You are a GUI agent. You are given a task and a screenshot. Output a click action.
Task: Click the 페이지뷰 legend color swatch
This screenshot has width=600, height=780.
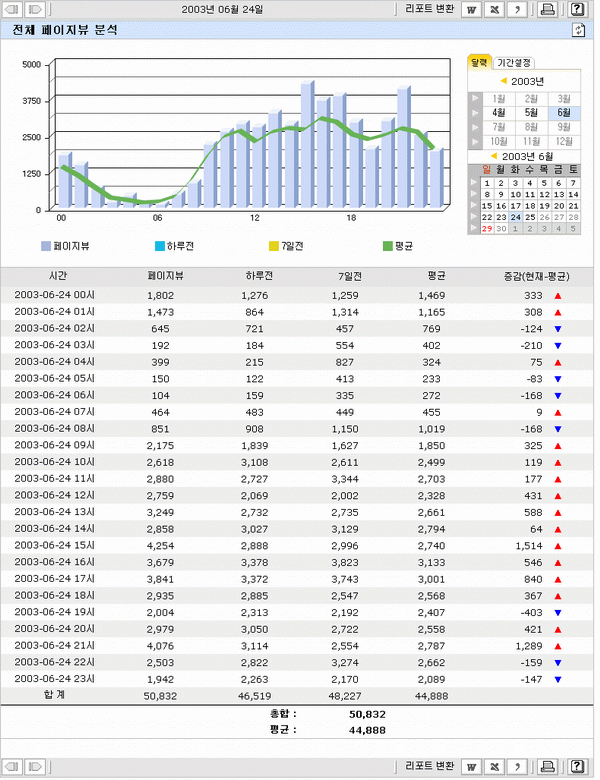point(46,246)
